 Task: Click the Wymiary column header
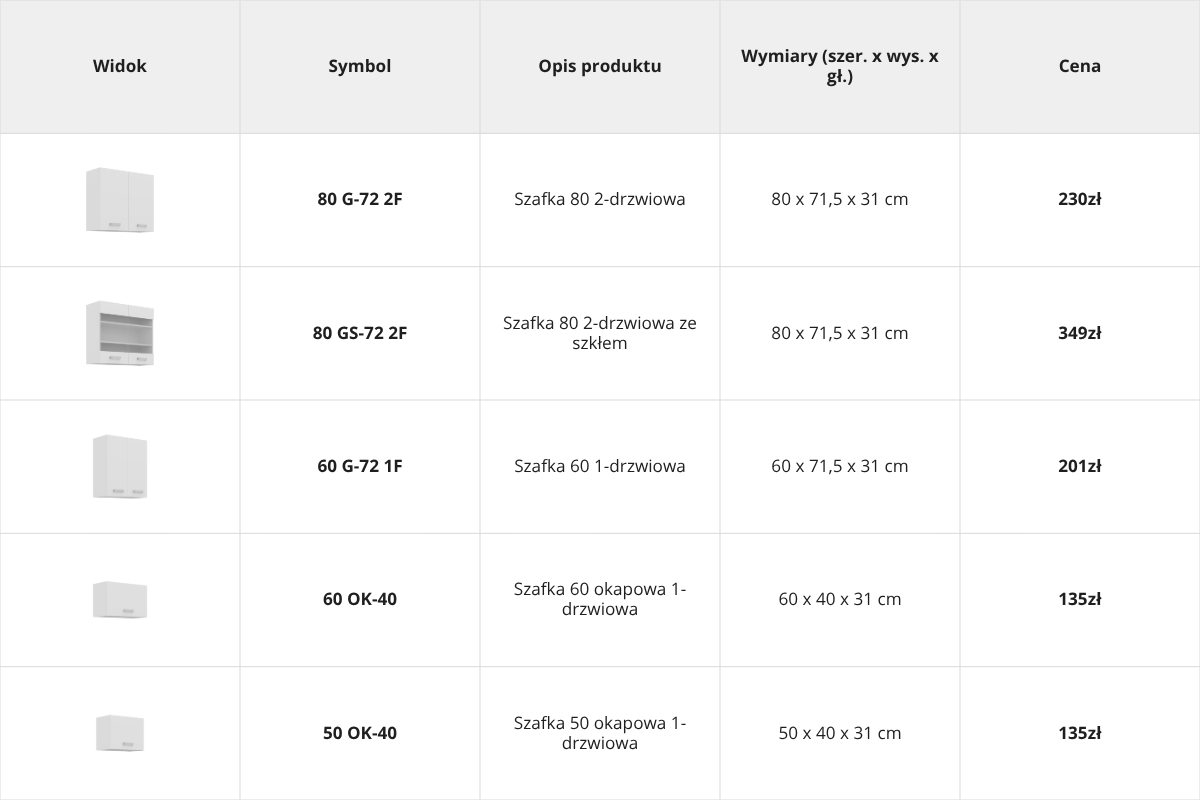click(840, 66)
